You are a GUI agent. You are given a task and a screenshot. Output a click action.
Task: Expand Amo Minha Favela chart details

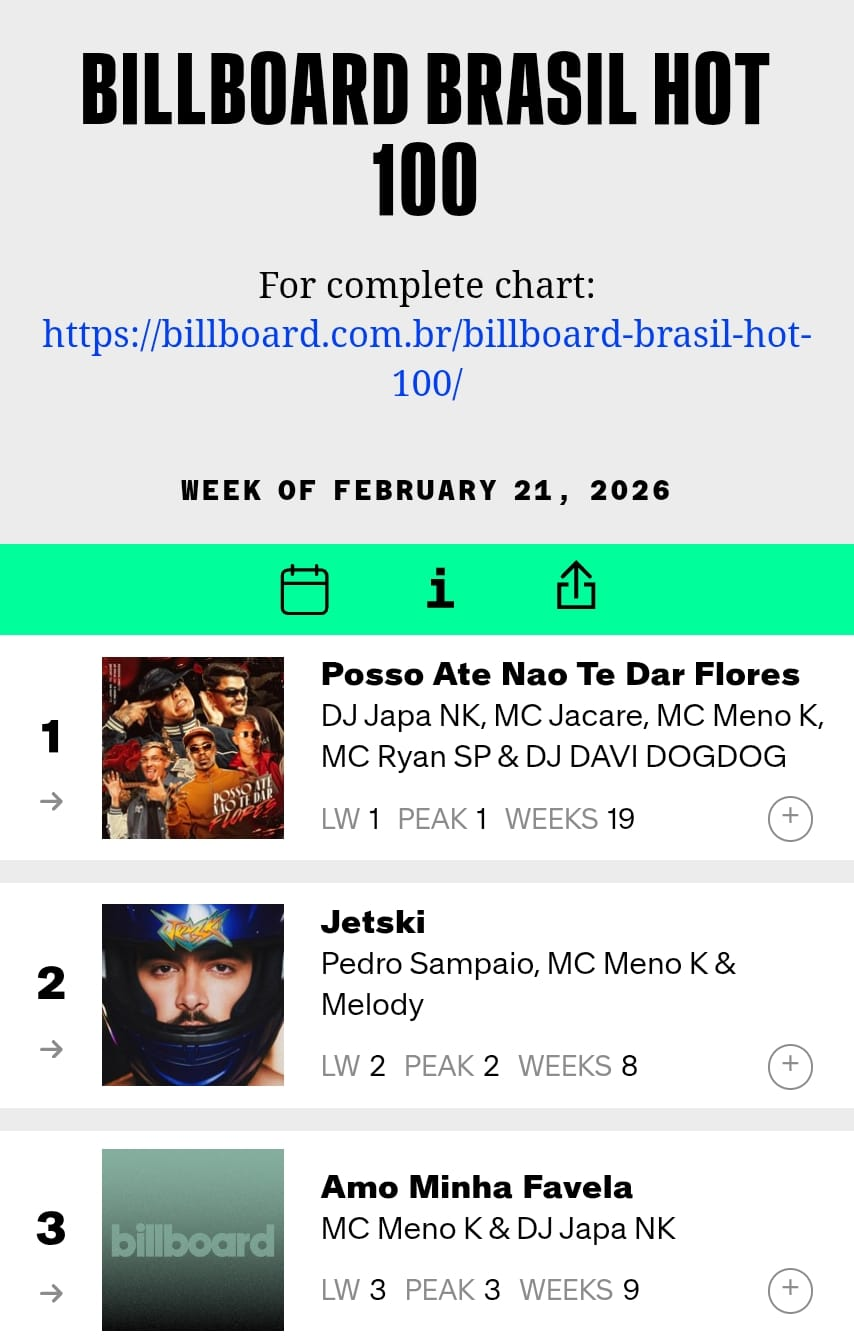(790, 1290)
